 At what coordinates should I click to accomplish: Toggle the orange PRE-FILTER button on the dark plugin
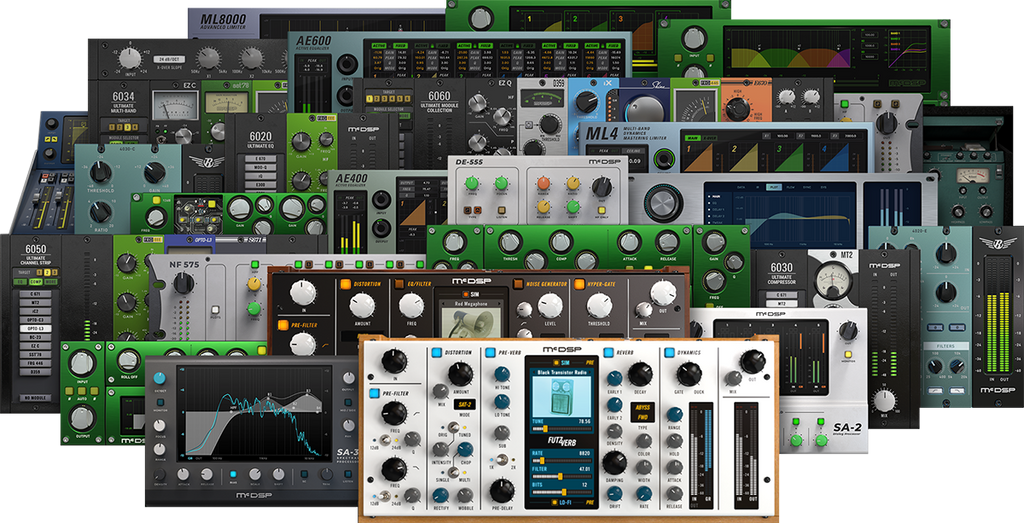[283, 325]
